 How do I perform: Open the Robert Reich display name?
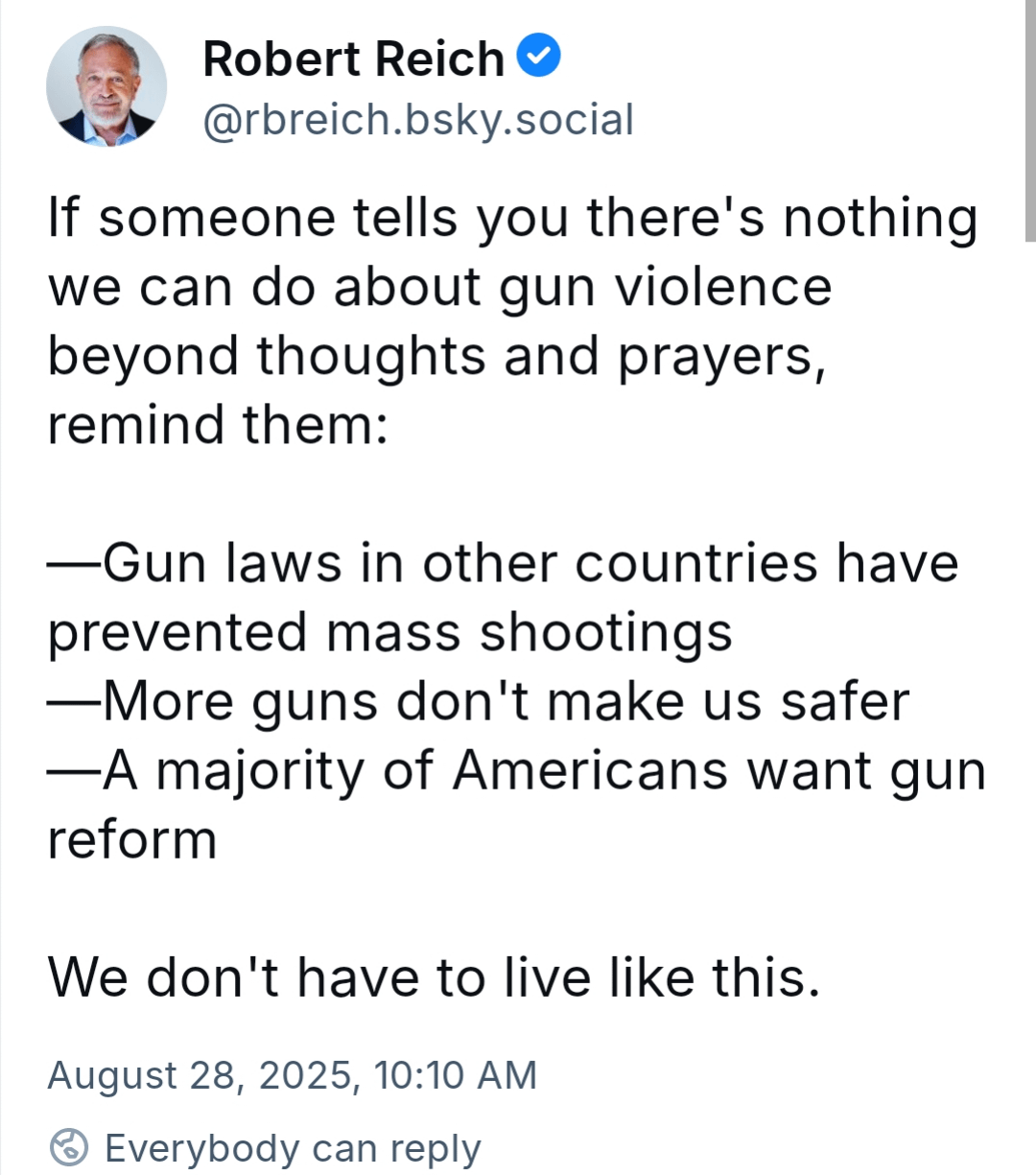[x=353, y=59]
